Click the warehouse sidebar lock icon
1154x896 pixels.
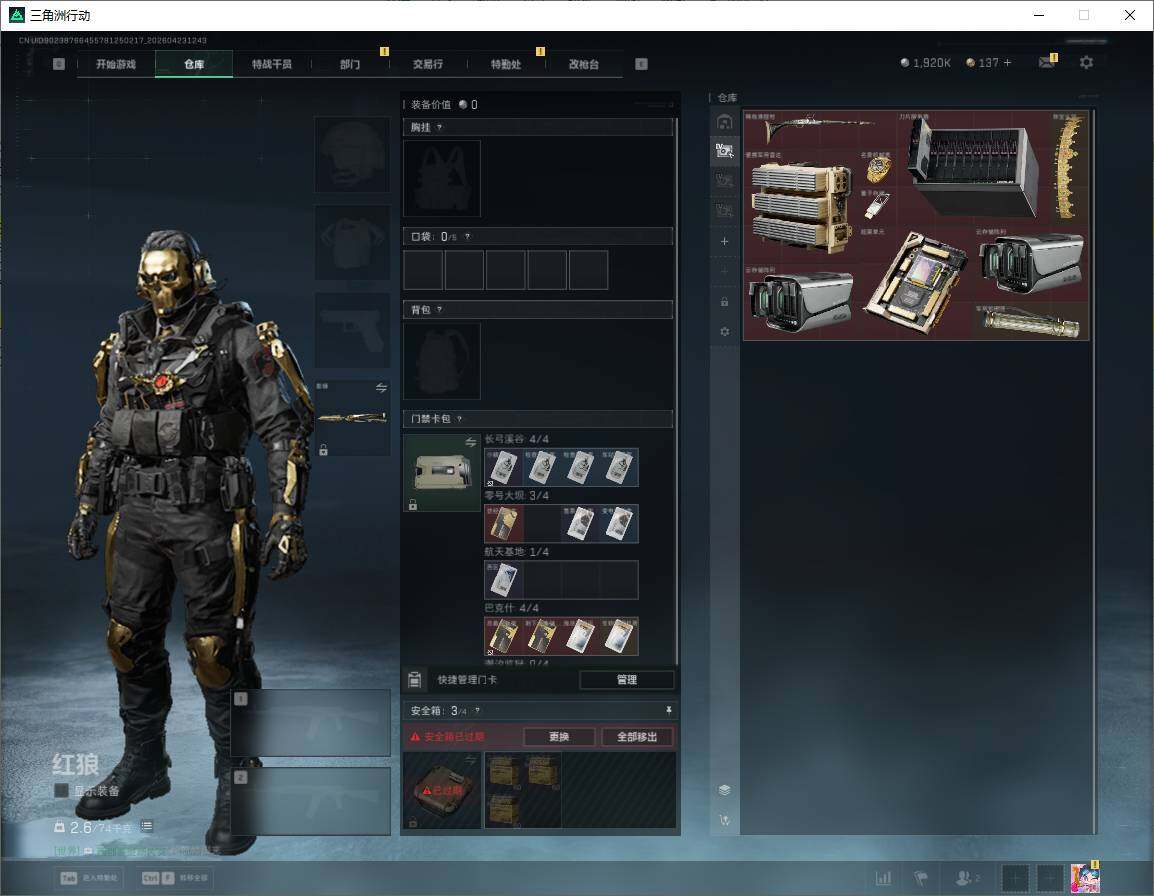[x=724, y=302]
